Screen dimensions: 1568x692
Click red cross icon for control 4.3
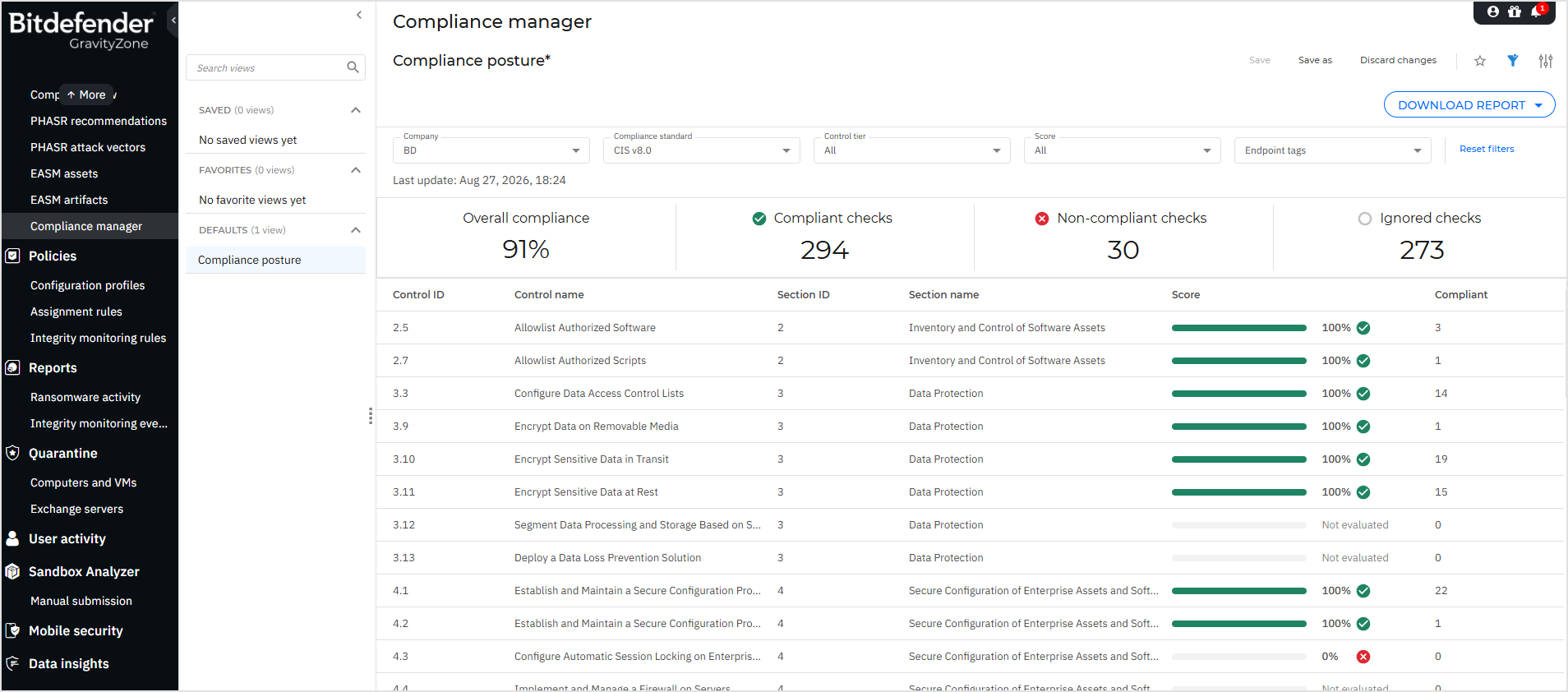click(x=1363, y=657)
